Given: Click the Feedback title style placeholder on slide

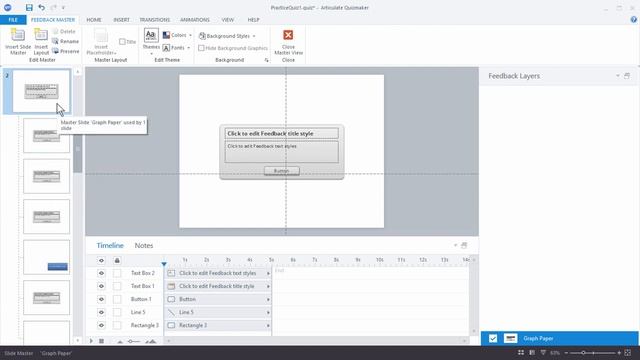Looking at the screenshot, I should click(281, 133).
